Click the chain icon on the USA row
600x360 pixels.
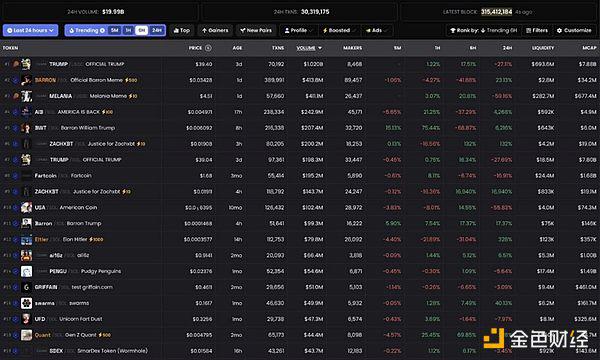(15, 208)
